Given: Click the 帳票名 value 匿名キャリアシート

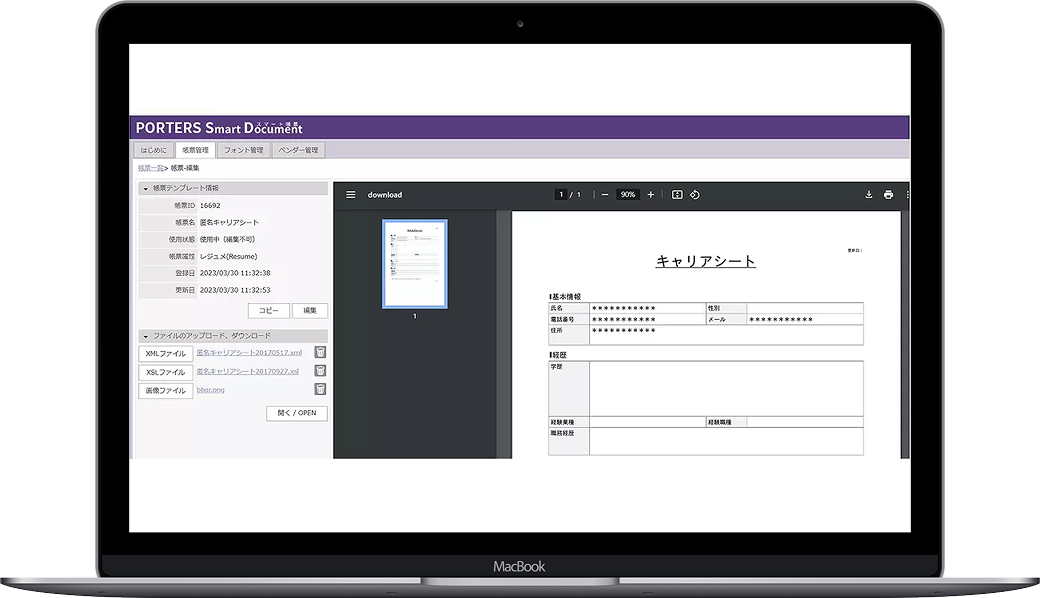Looking at the screenshot, I should tap(229, 223).
